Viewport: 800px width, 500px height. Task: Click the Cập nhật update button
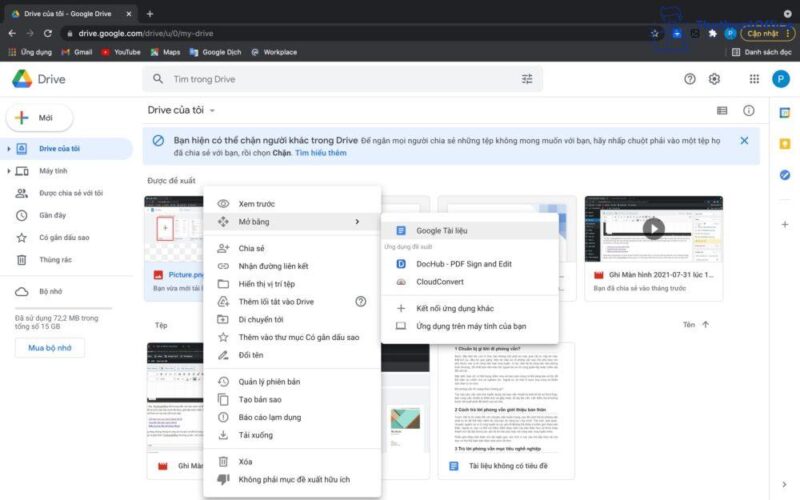pyautogui.click(x=768, y=34)
